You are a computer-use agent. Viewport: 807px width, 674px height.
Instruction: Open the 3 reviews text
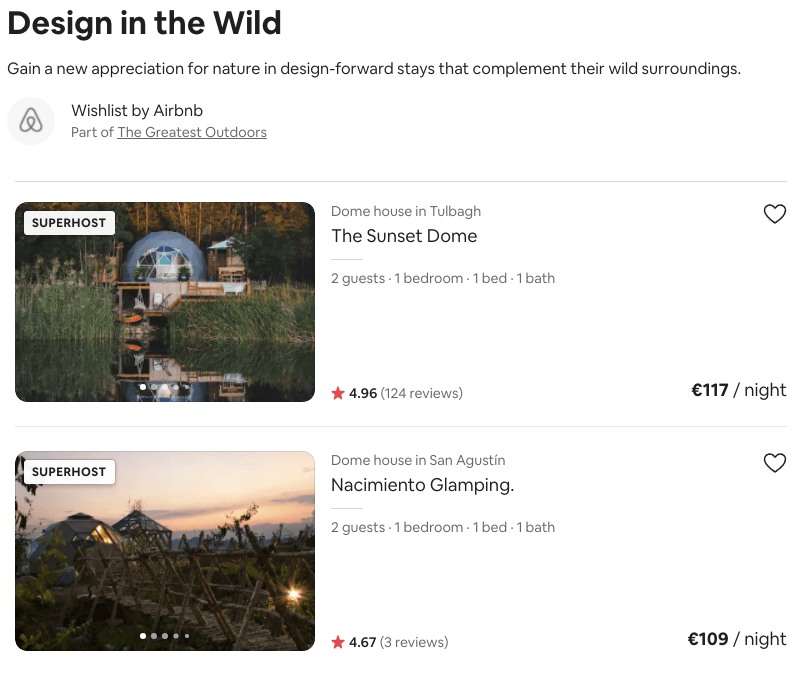click(414, 642)
